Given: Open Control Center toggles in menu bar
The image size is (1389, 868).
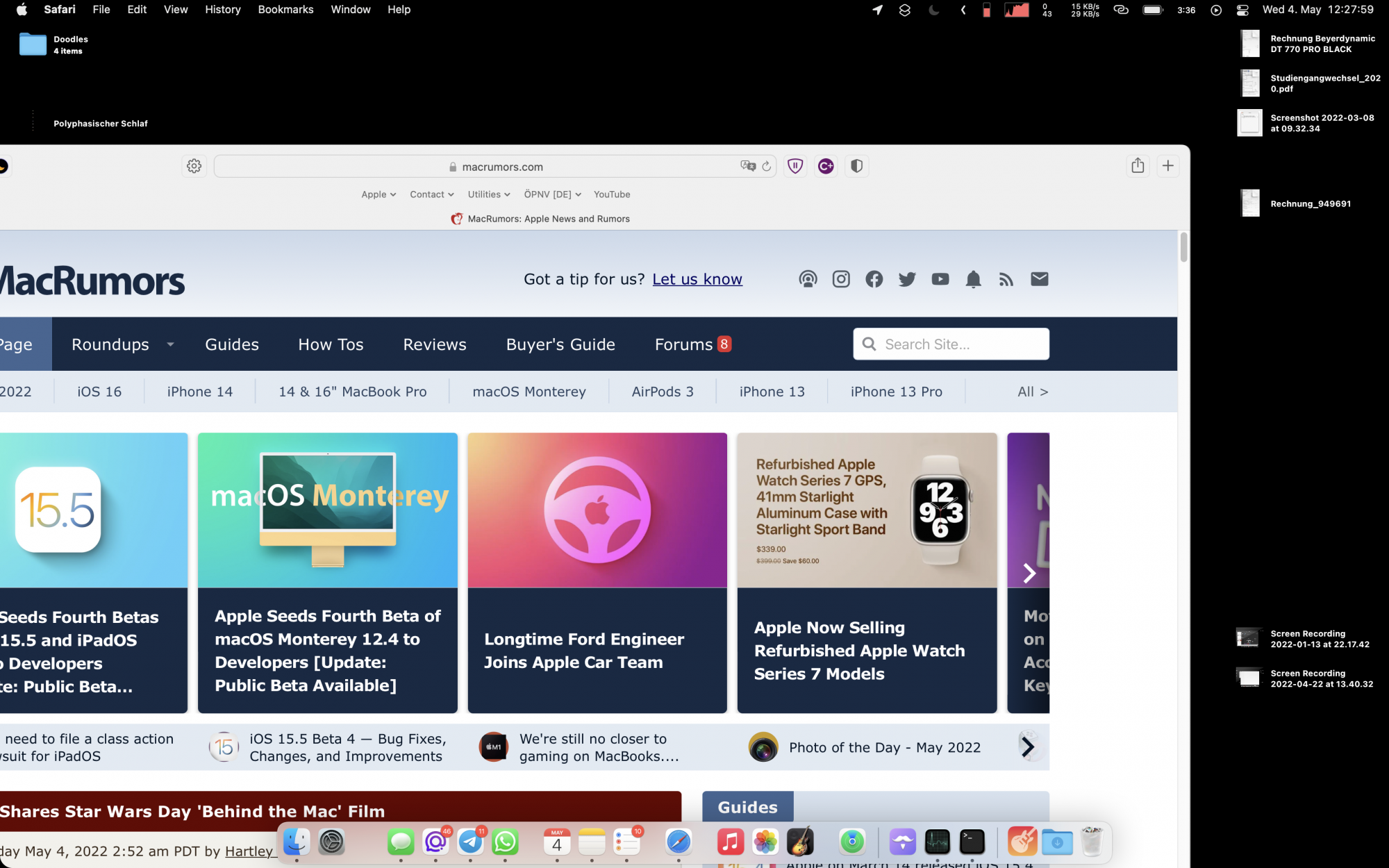Looking at the screenshot, I should [1242, 10].
